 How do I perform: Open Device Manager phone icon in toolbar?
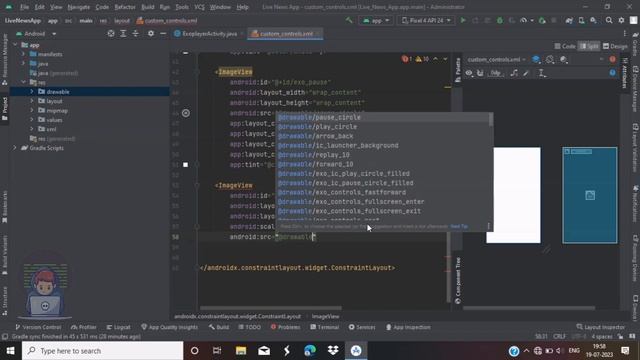coord(581,20)
